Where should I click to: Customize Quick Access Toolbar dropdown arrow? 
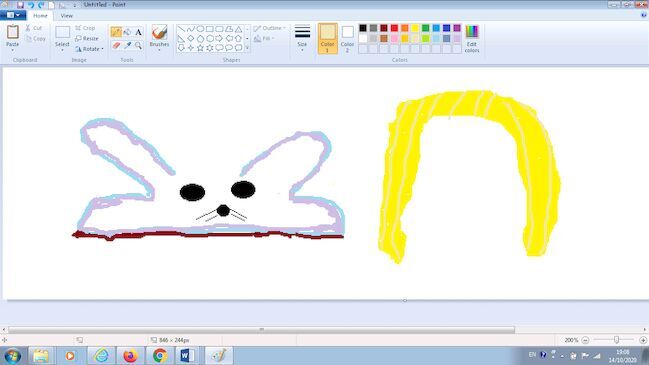click(75, 5)
